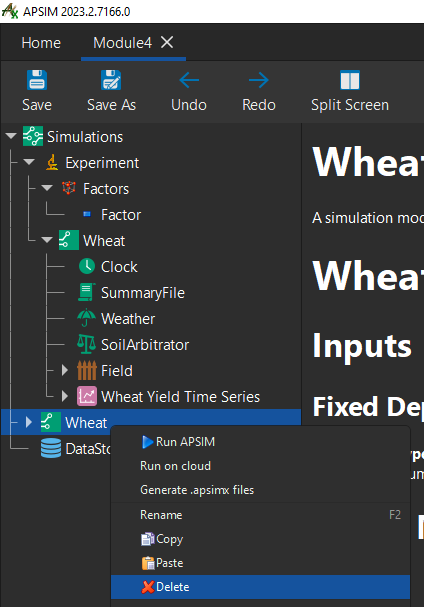
Task: Select the Factor tree item
Action: tap(121, 215)
